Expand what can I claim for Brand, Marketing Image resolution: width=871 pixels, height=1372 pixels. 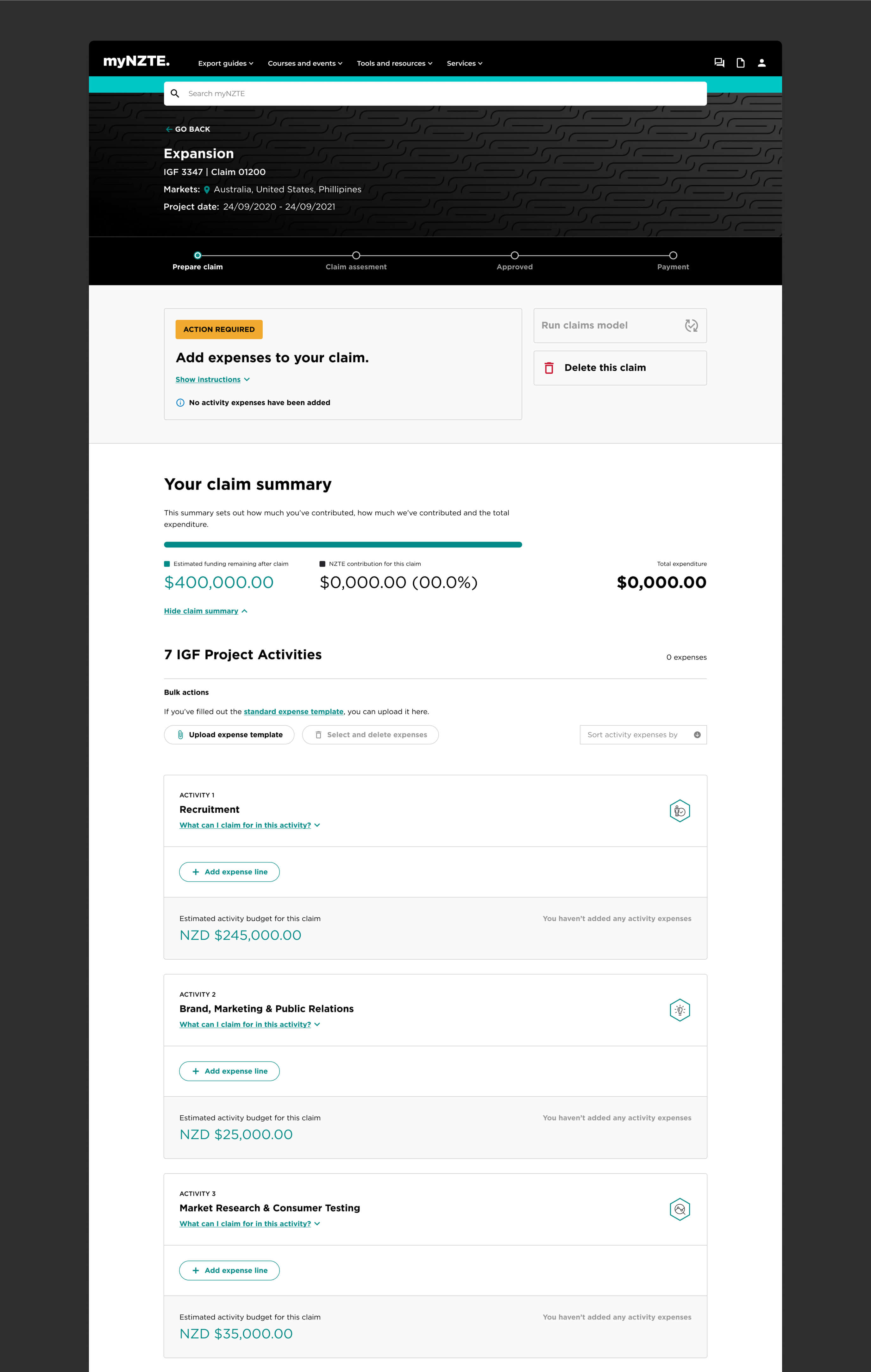[249, 1024]
